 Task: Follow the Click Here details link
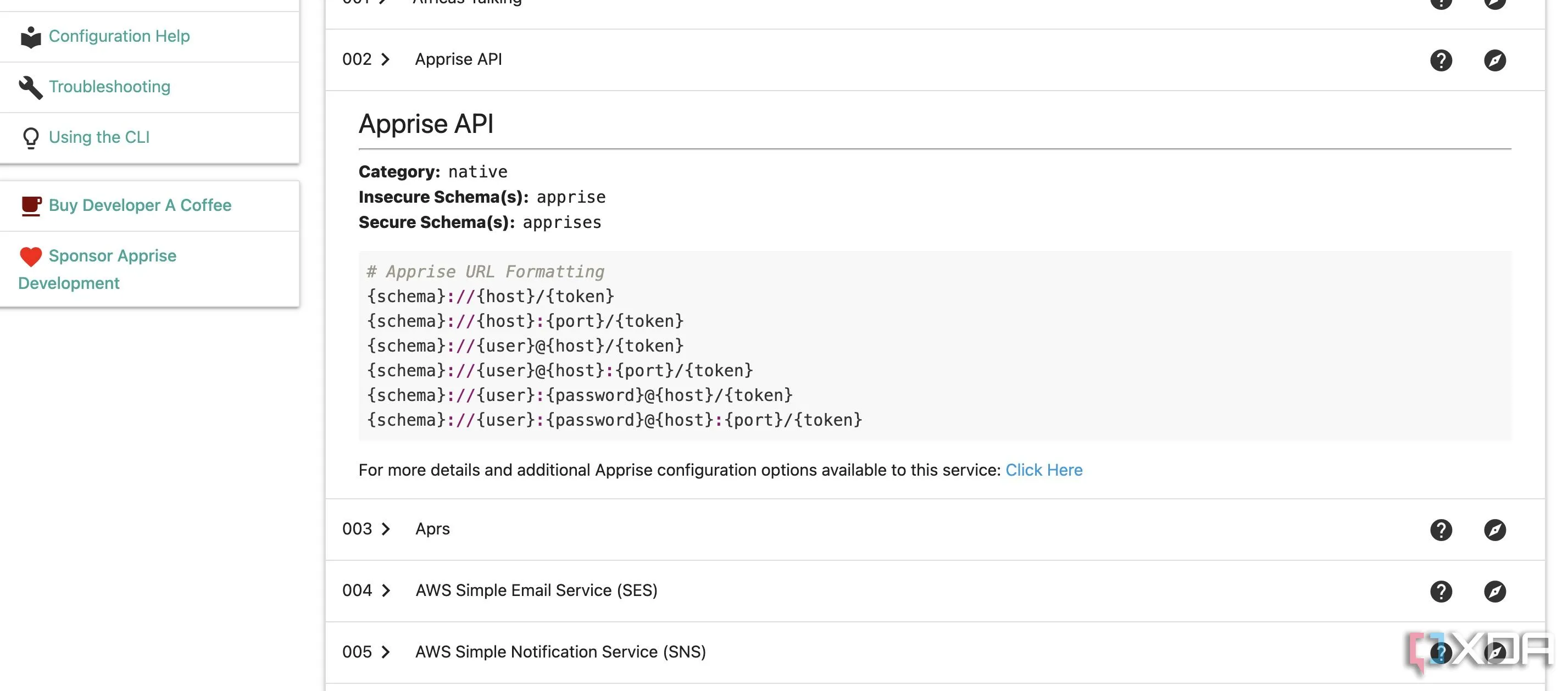(1043, 470)
